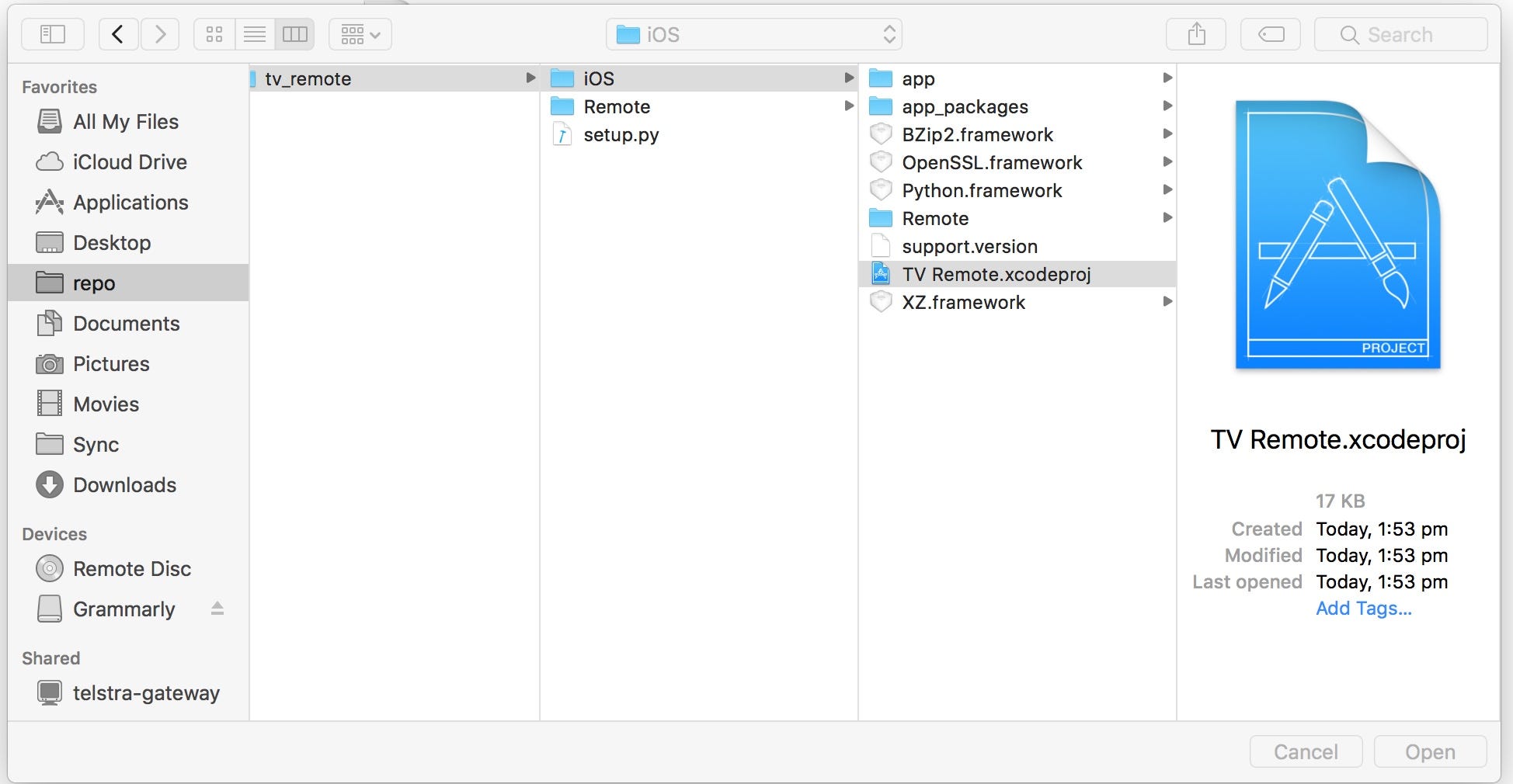Open Applications in sidebar
The width and height of the screenshot is (1513, 784).
pyautogui.click(x=128, y=203)
